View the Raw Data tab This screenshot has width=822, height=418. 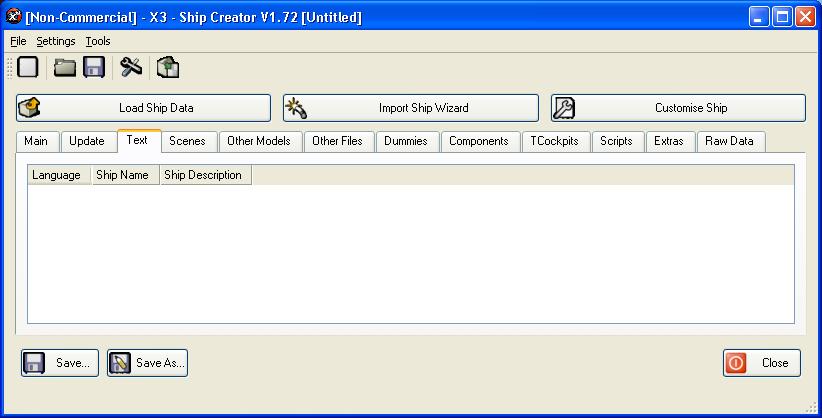point(729,142)
